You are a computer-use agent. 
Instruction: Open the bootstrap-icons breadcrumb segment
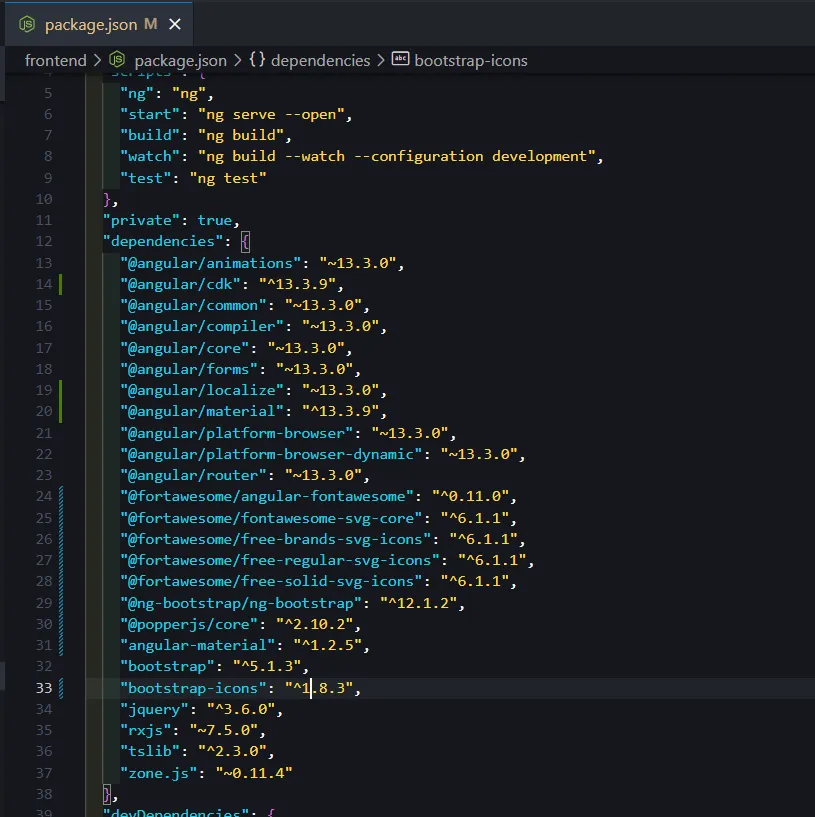[x=471, y=60]
